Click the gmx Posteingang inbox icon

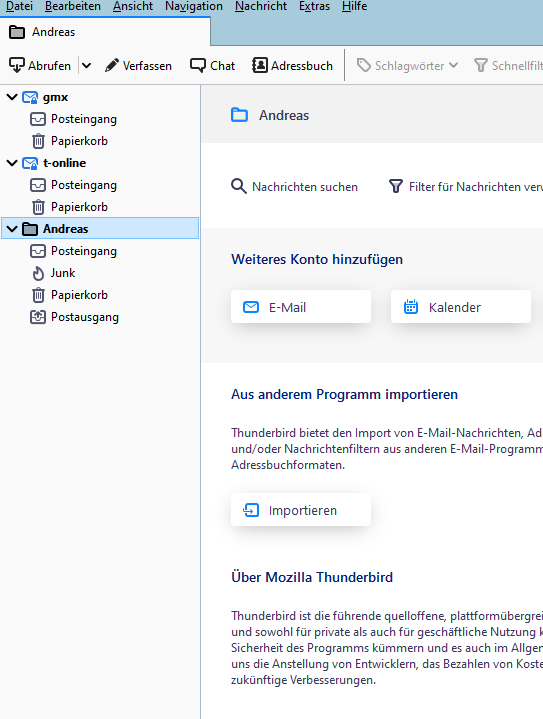38,119
